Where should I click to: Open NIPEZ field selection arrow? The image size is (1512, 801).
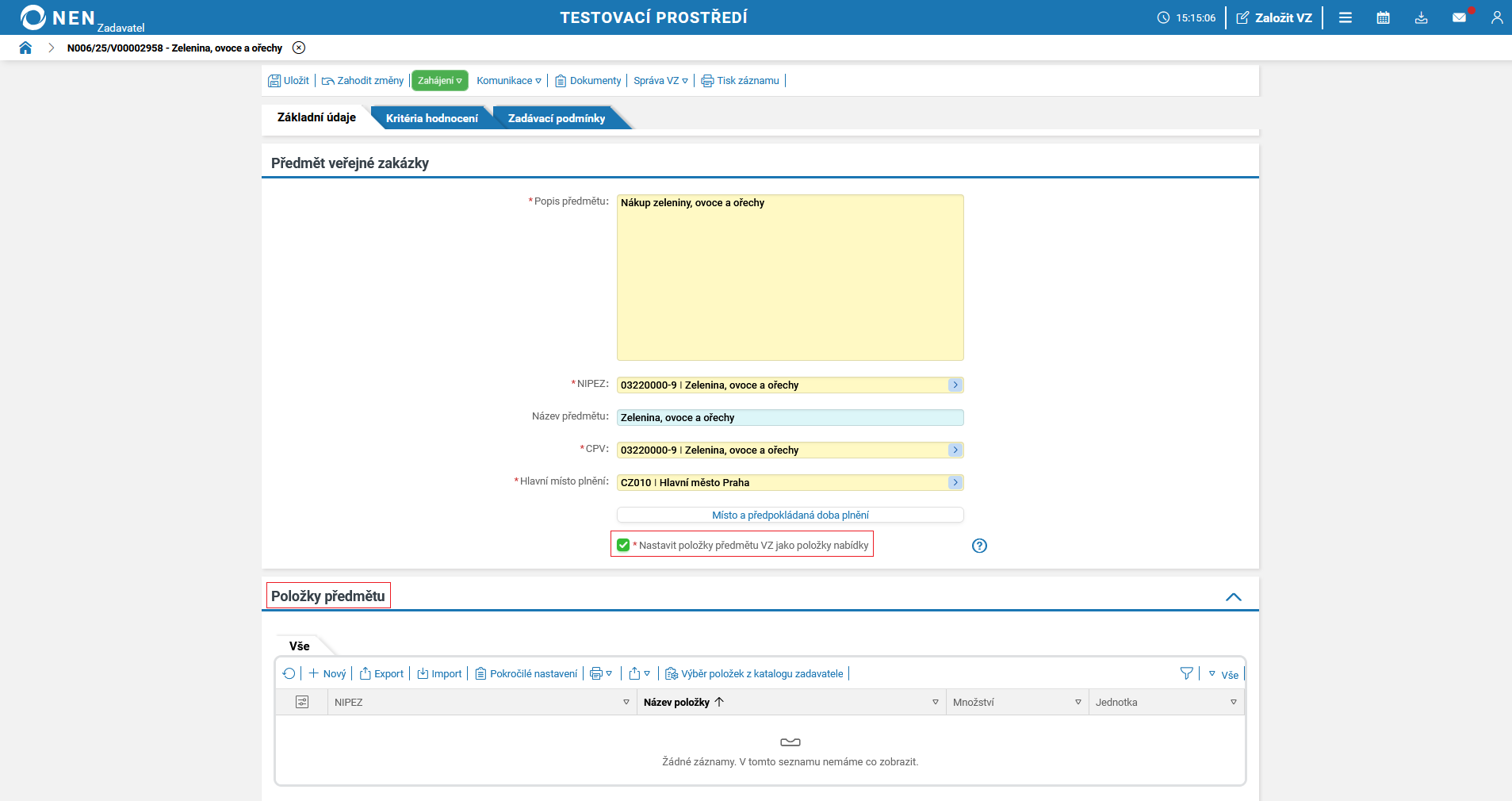[x=955, y=385]
